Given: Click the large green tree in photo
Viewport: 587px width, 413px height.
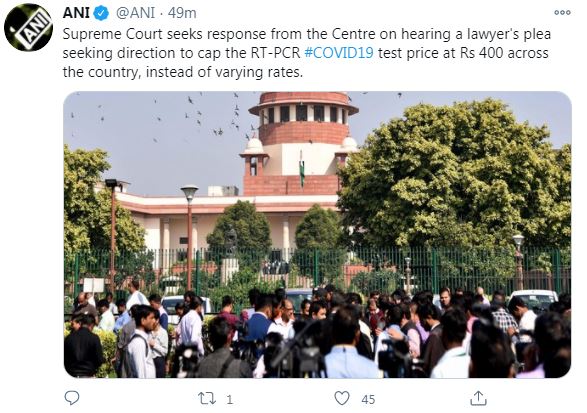Looking at the screenshot, I should pyautogui.click(x=455, y=176).
